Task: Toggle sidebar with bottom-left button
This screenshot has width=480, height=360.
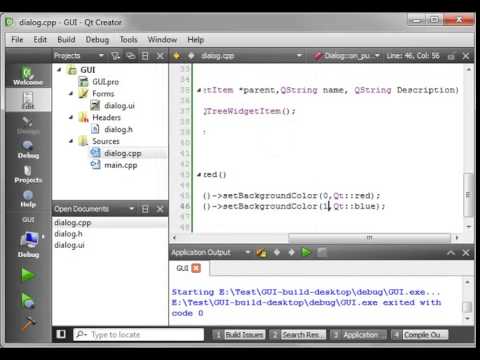Action: (61, 334)
